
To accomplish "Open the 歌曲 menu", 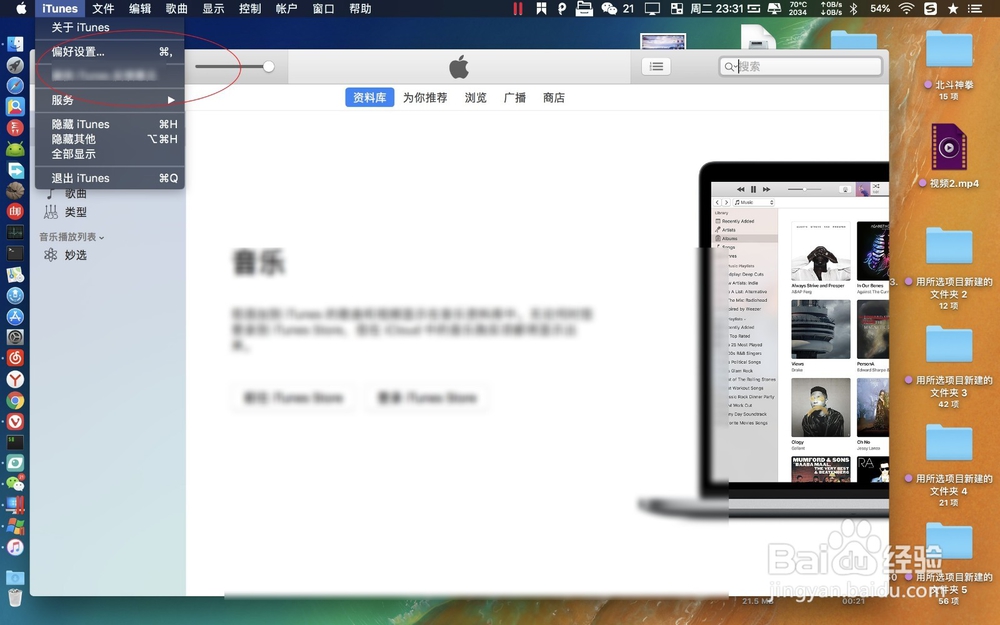I will (x=177, y=8).
